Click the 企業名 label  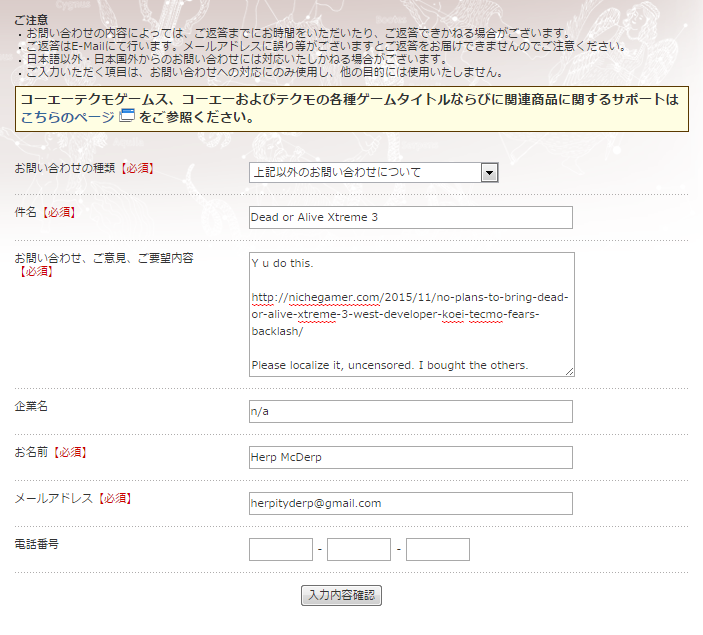[31, 406]
